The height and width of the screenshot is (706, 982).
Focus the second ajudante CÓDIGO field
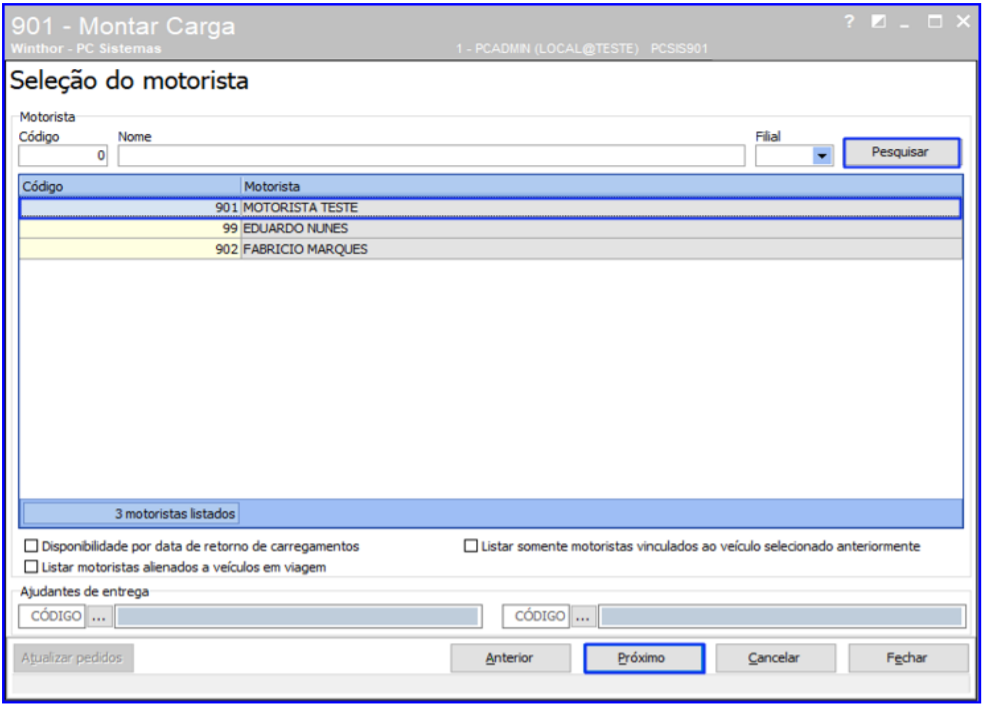(x=536, y=616)
